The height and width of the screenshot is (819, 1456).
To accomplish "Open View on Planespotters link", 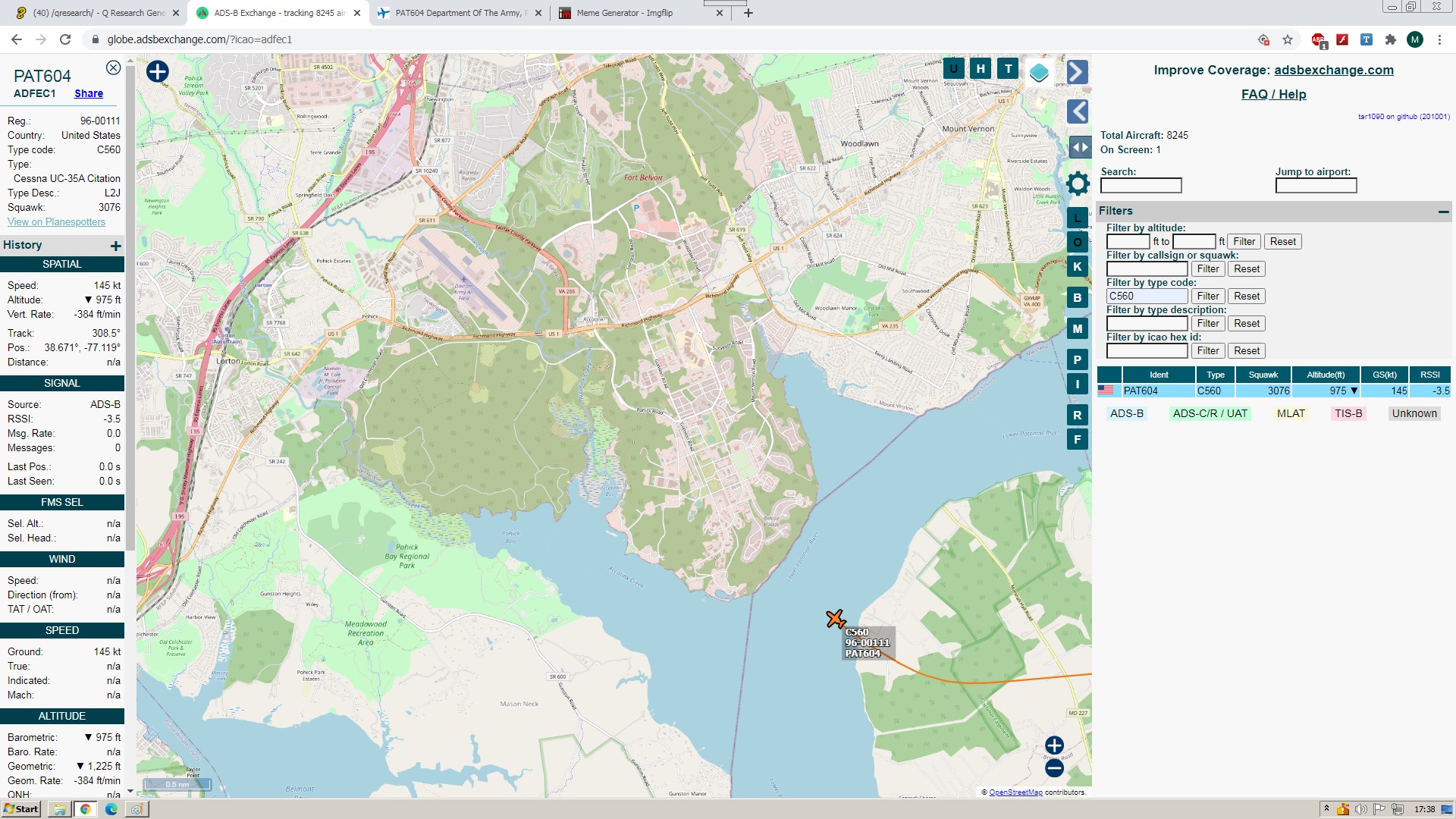I will click(56, 221).
